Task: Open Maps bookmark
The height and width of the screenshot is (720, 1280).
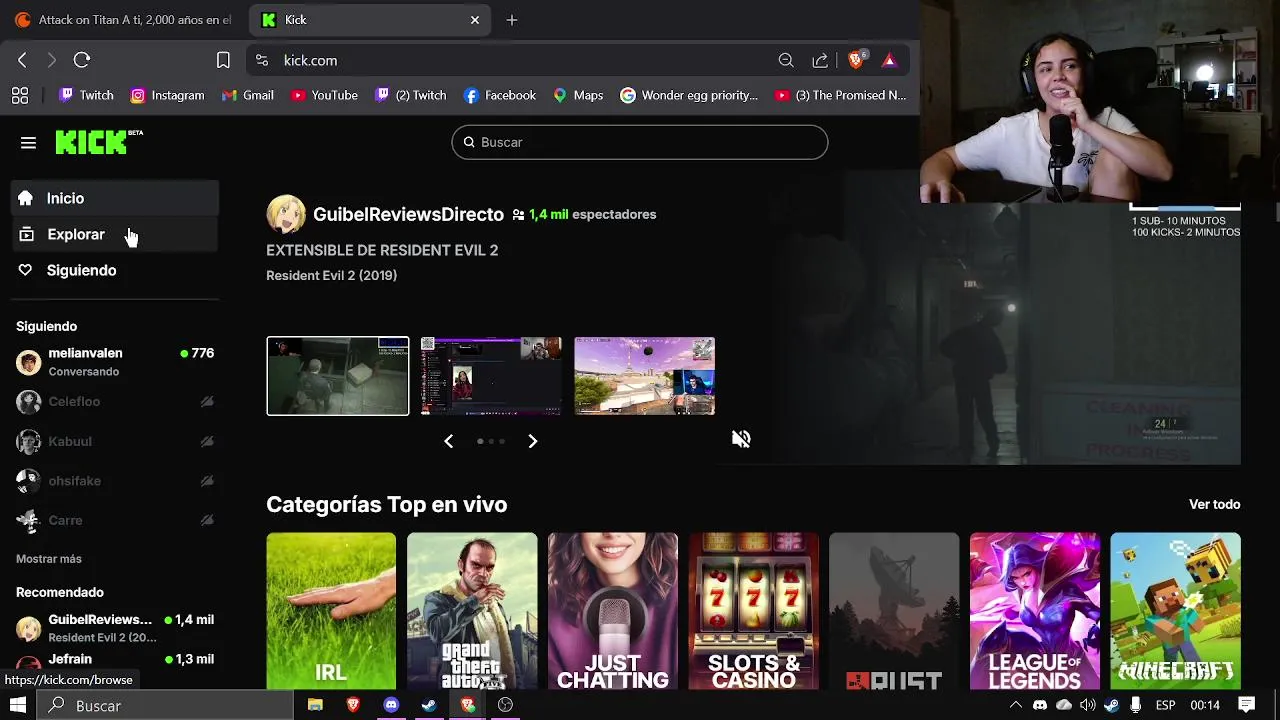Action: (x=578, y=95)
